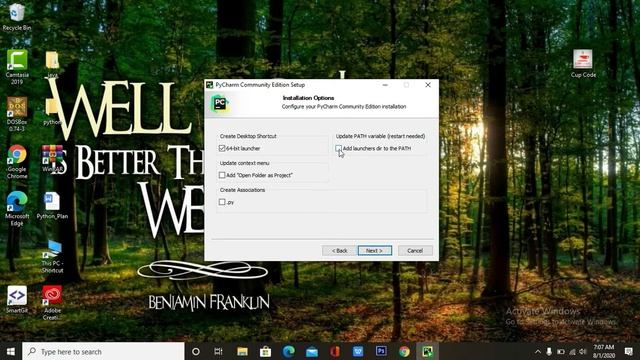Click the Next button in setup
This screenshot has width=640, height=360.
(x=375, y=251)
